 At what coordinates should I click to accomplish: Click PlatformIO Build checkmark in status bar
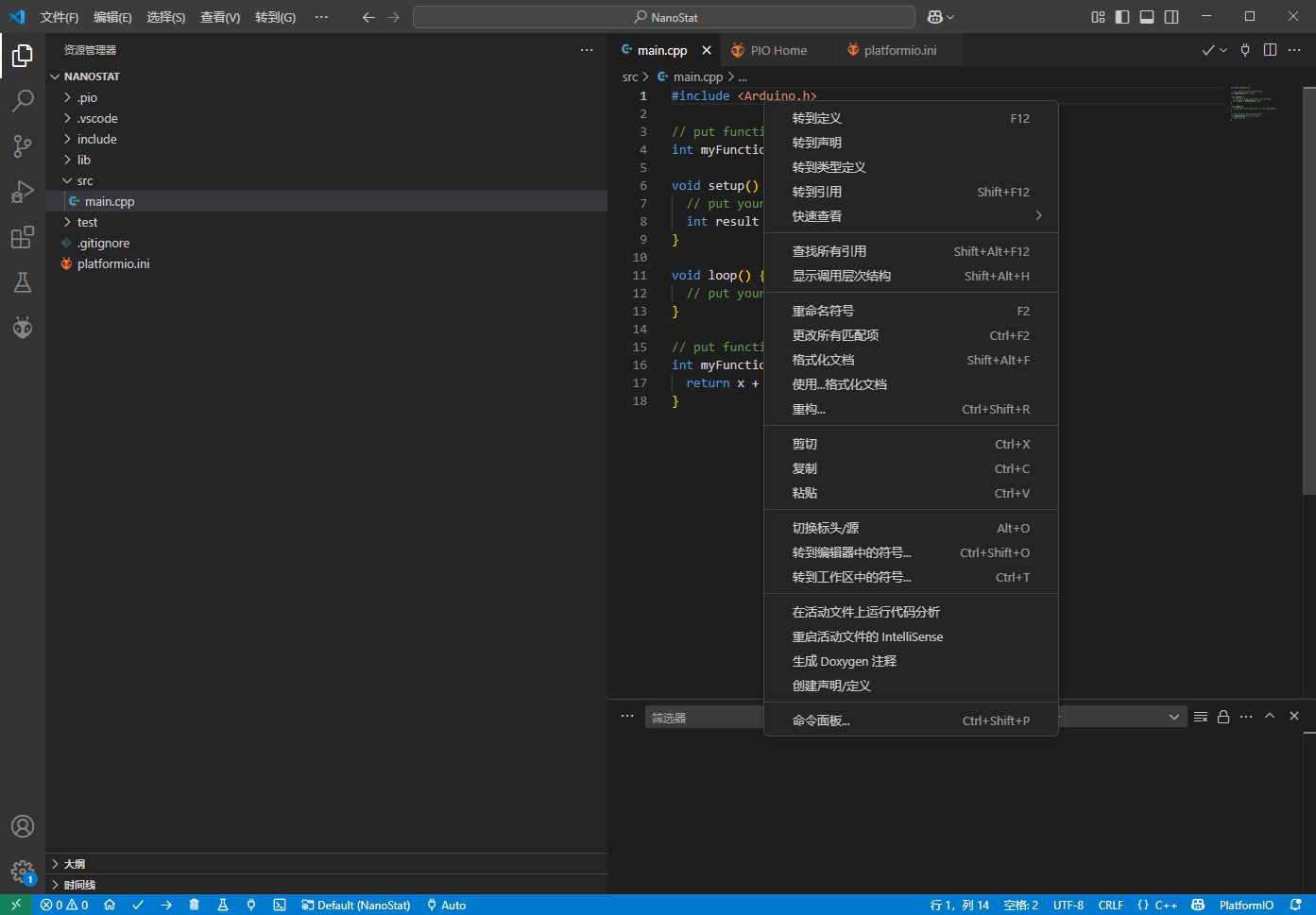(138, 905)
